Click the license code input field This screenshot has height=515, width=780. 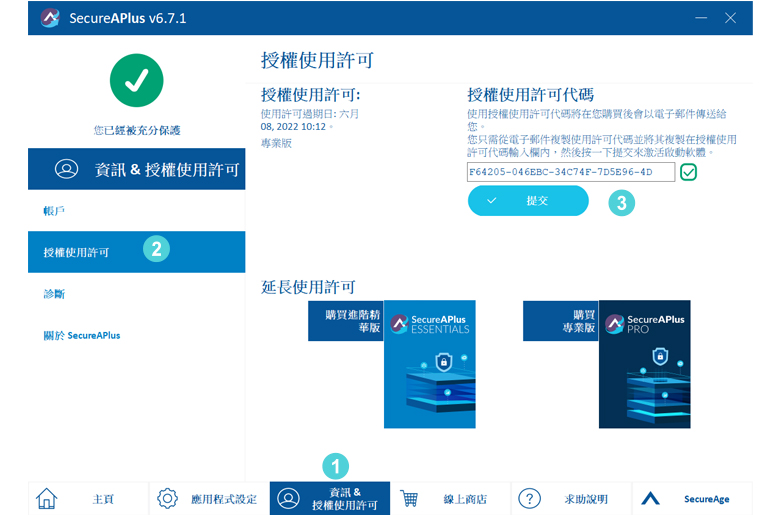point(571,172)
